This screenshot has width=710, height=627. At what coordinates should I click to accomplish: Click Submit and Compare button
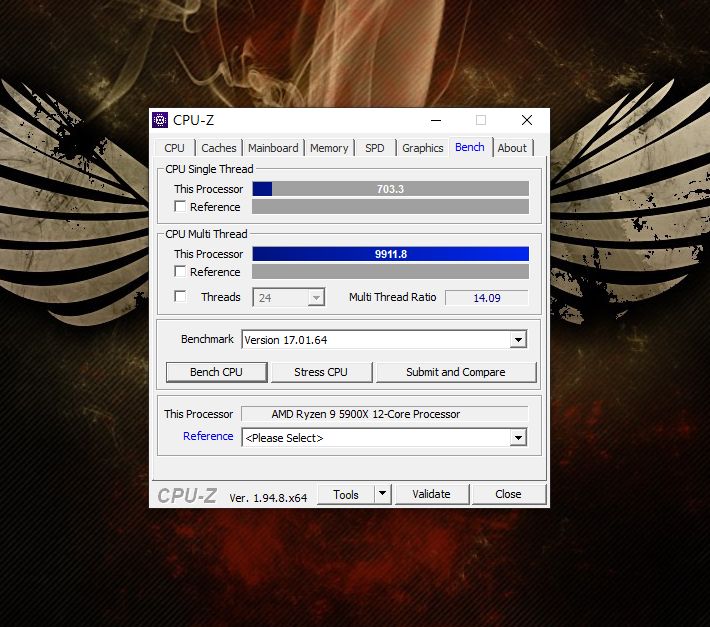[456, 372]
